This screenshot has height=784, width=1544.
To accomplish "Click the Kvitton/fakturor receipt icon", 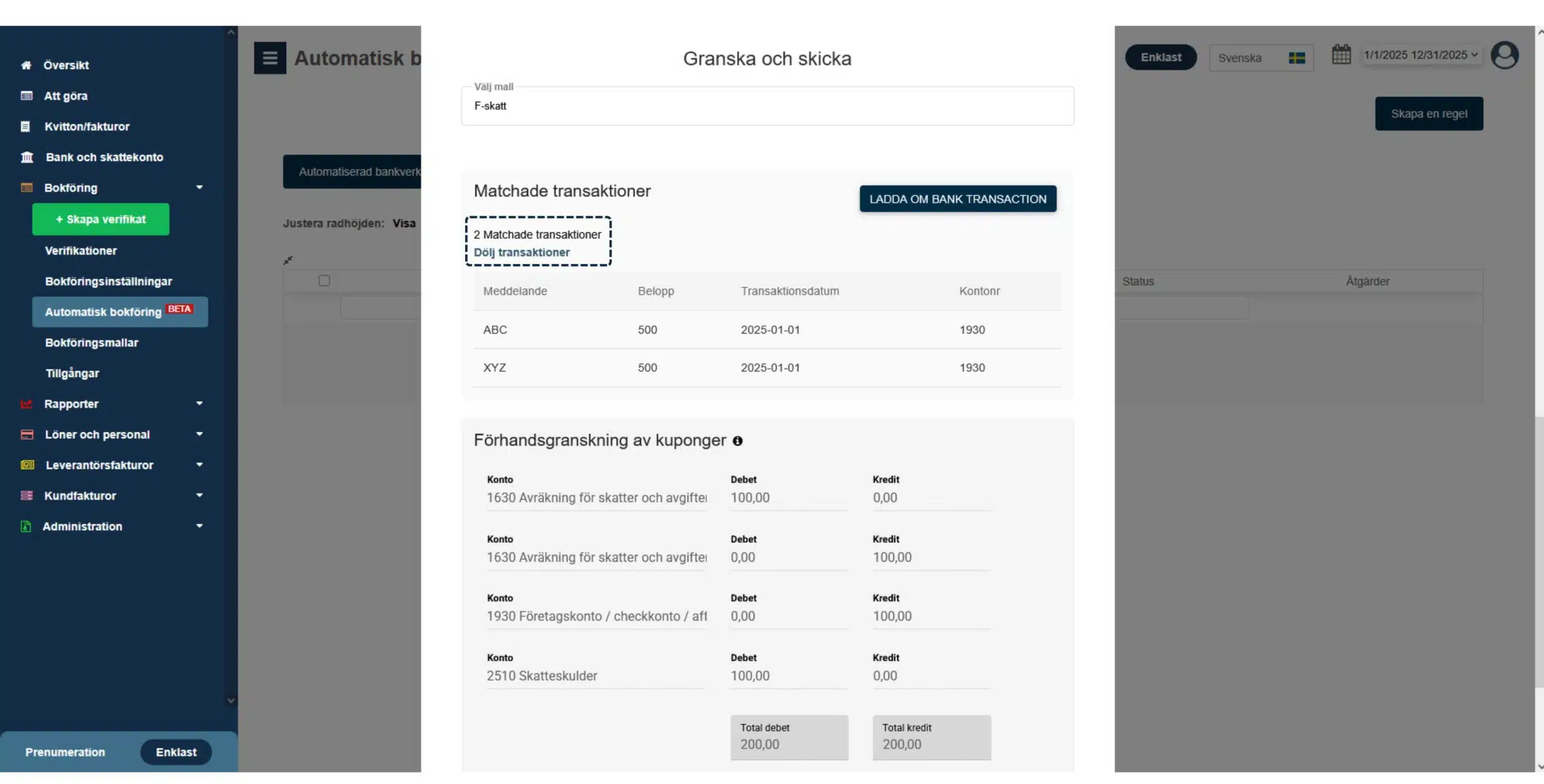I will [x=25, y=127].
